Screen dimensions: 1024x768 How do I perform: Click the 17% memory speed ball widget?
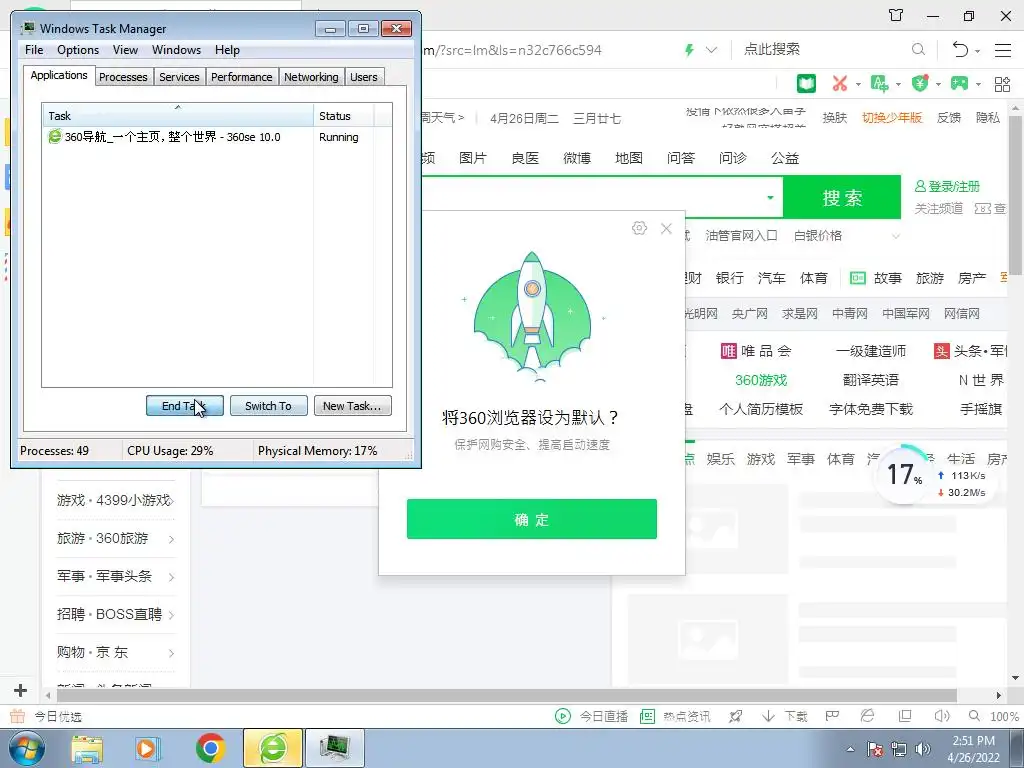pos(904,474)
